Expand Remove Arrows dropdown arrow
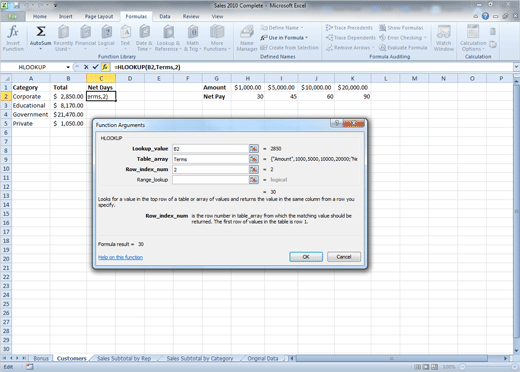The image size is (520, 372). tap(373, 48)
